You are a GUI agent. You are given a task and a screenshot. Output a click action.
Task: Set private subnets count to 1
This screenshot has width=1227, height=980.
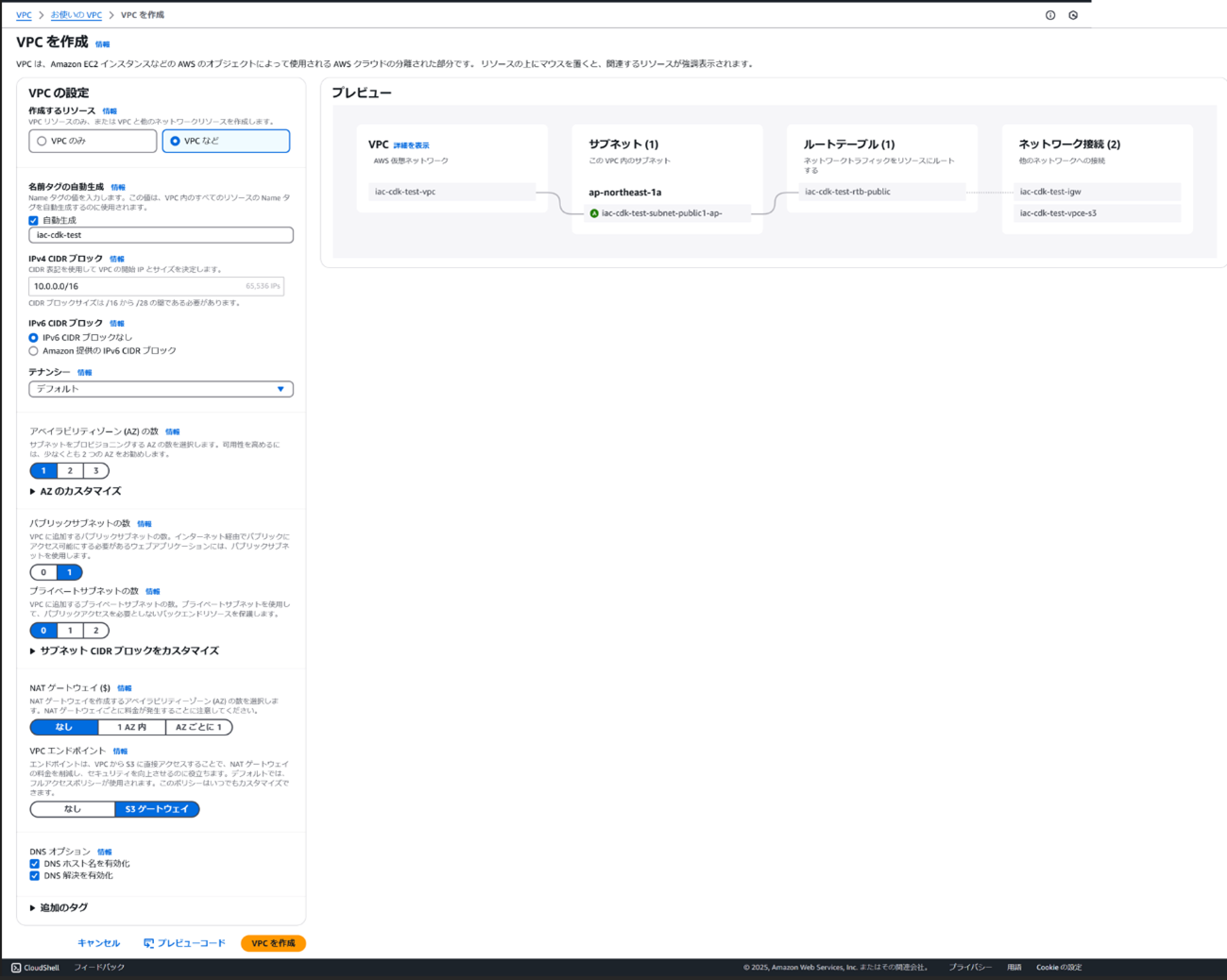pyautogui.click(x=70, y=631)
